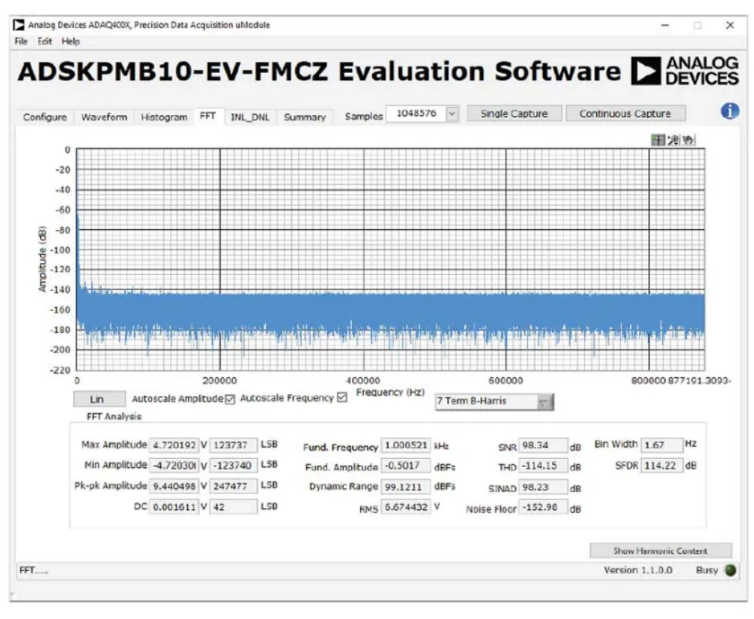Image resolution: width=754 pixels, height=619 pixels.
Task: Click the Fund. Amplitude value field
Action: (x=406, y=466)
